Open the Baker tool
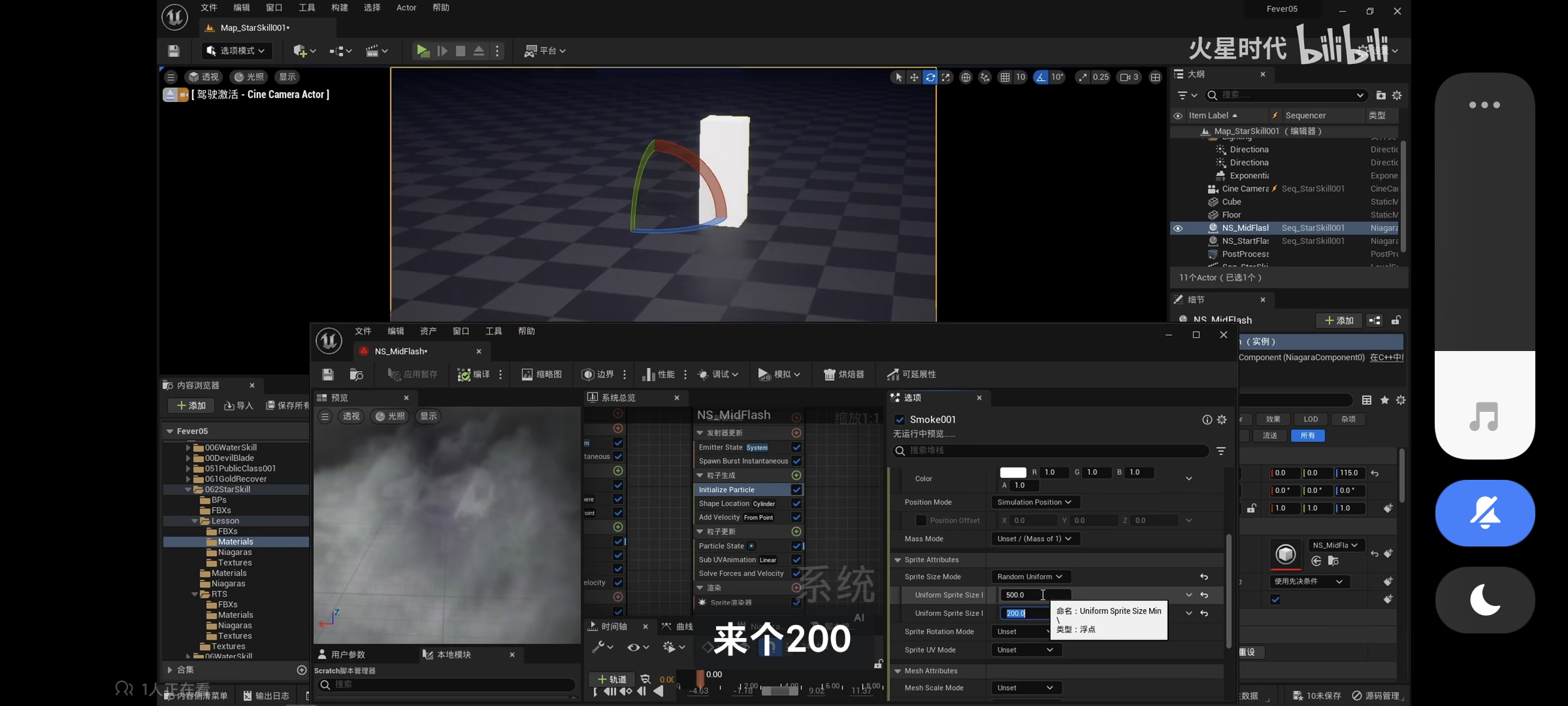 [843, 375]
